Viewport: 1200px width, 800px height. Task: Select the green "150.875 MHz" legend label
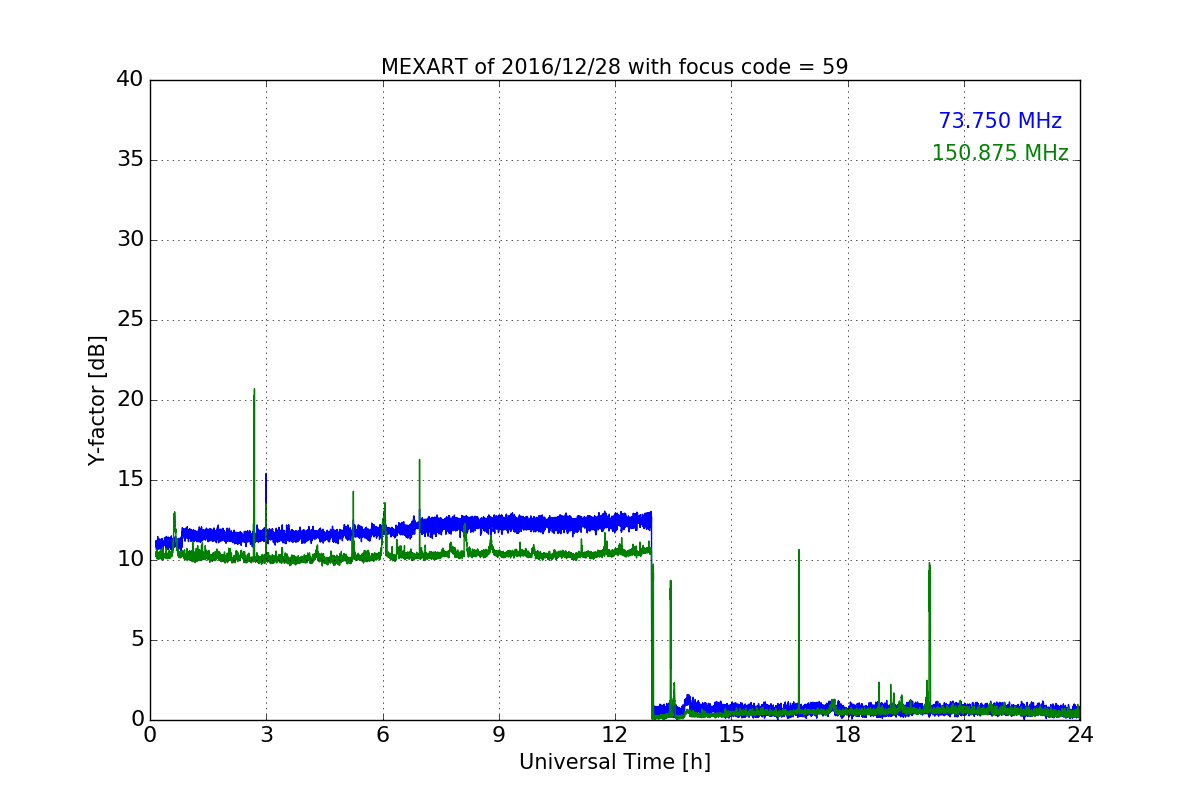pos(1000,153)
